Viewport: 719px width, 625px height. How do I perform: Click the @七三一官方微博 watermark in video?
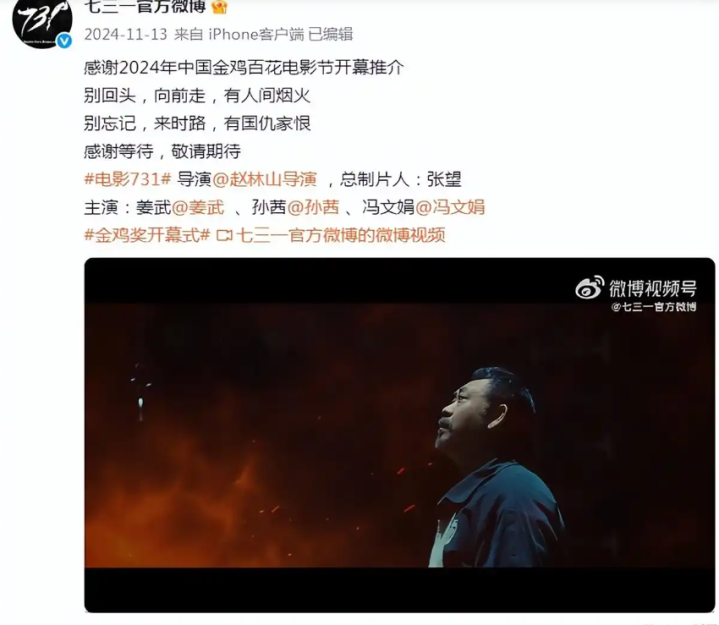tap(654, 307)
